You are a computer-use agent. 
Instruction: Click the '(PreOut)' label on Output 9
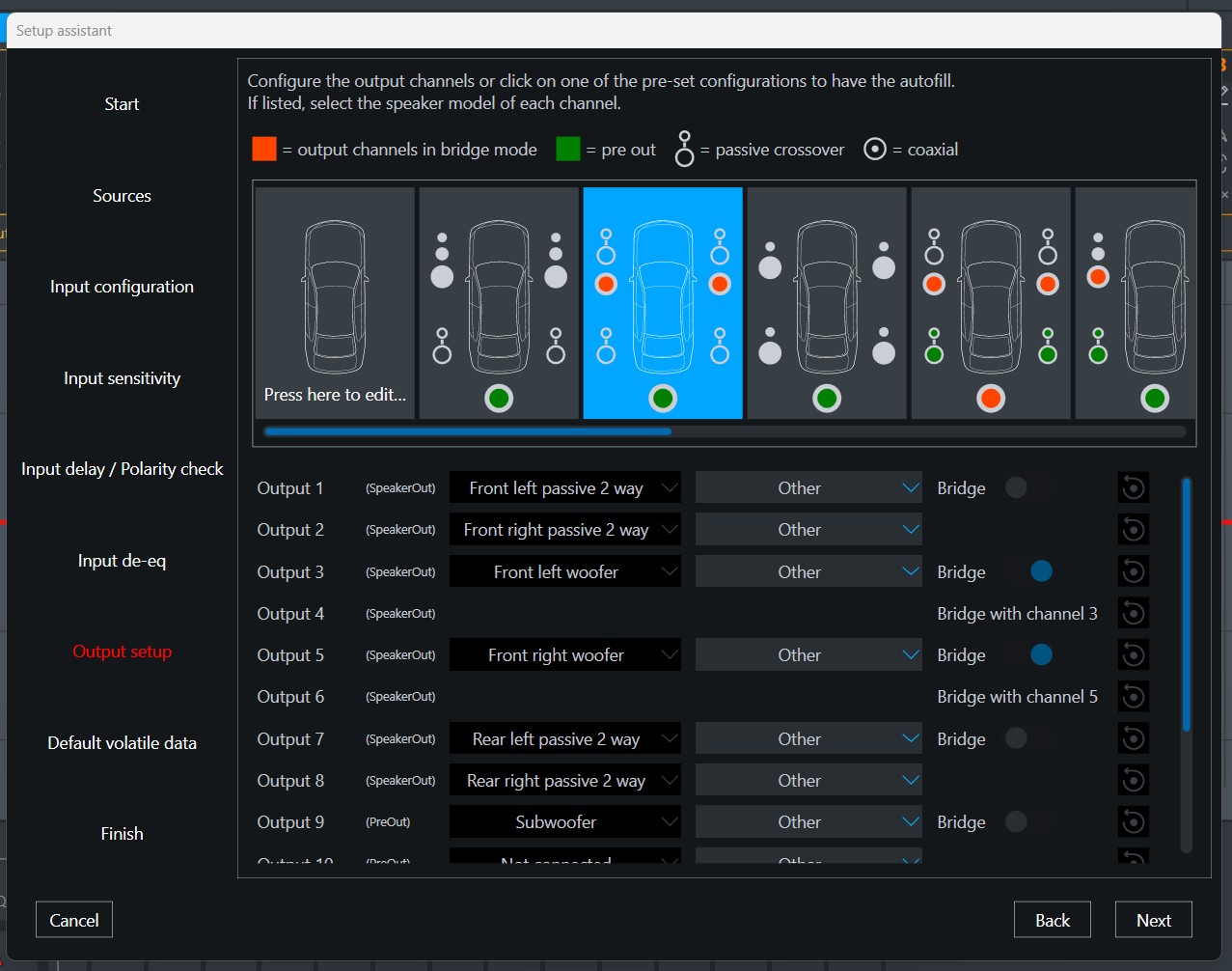tap(388, 822)
